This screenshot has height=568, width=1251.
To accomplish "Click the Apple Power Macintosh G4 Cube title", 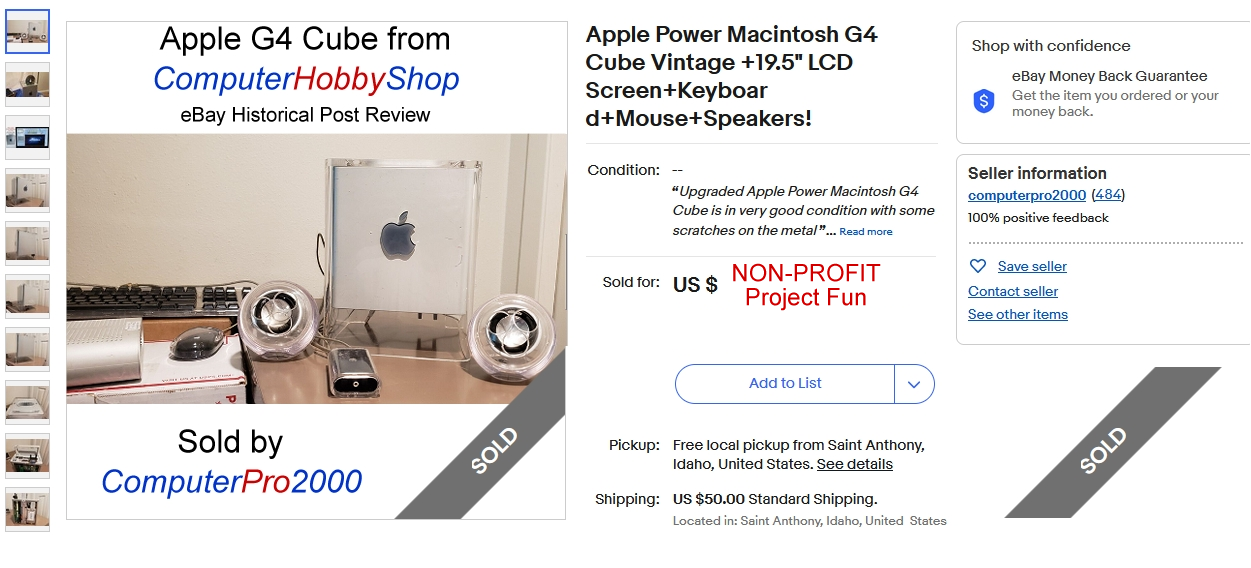I will tap(731, 77).
